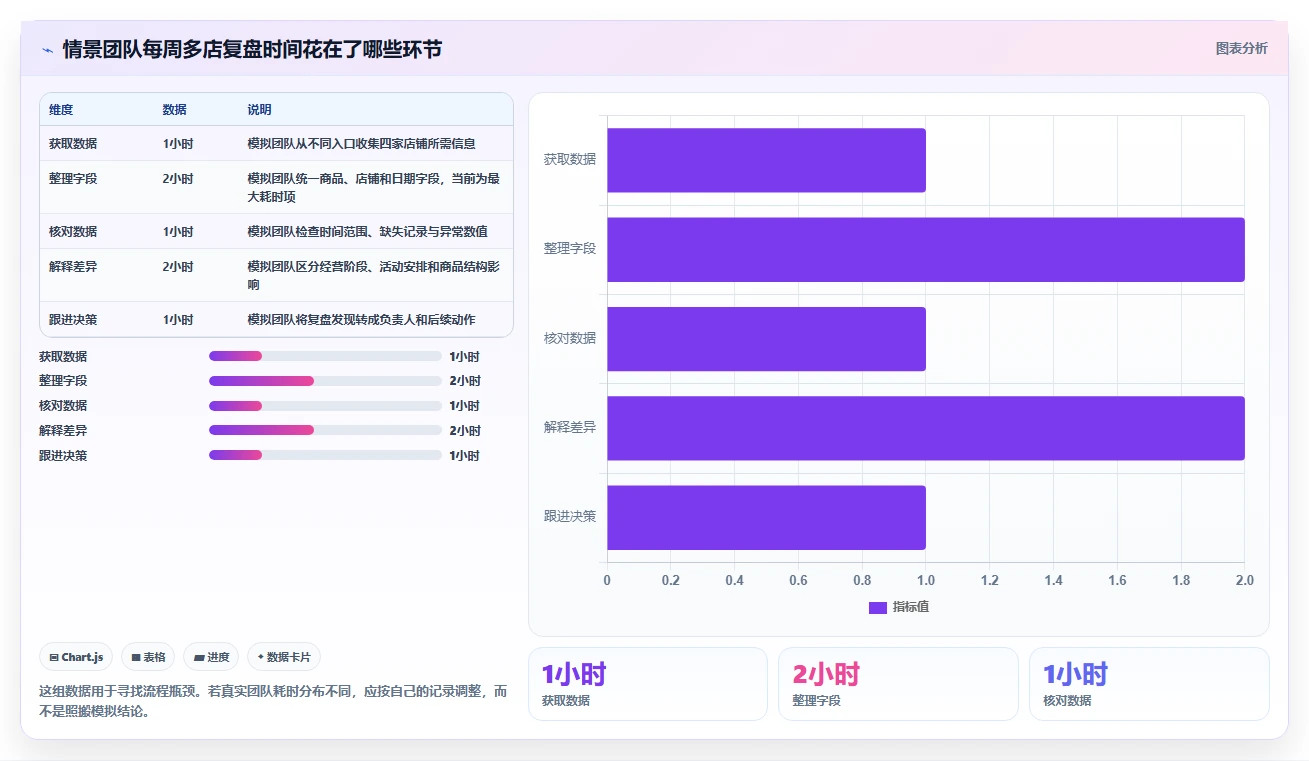Click the 解释差异 bar in the chart
1309x761 pixels.
pos(926,428)
